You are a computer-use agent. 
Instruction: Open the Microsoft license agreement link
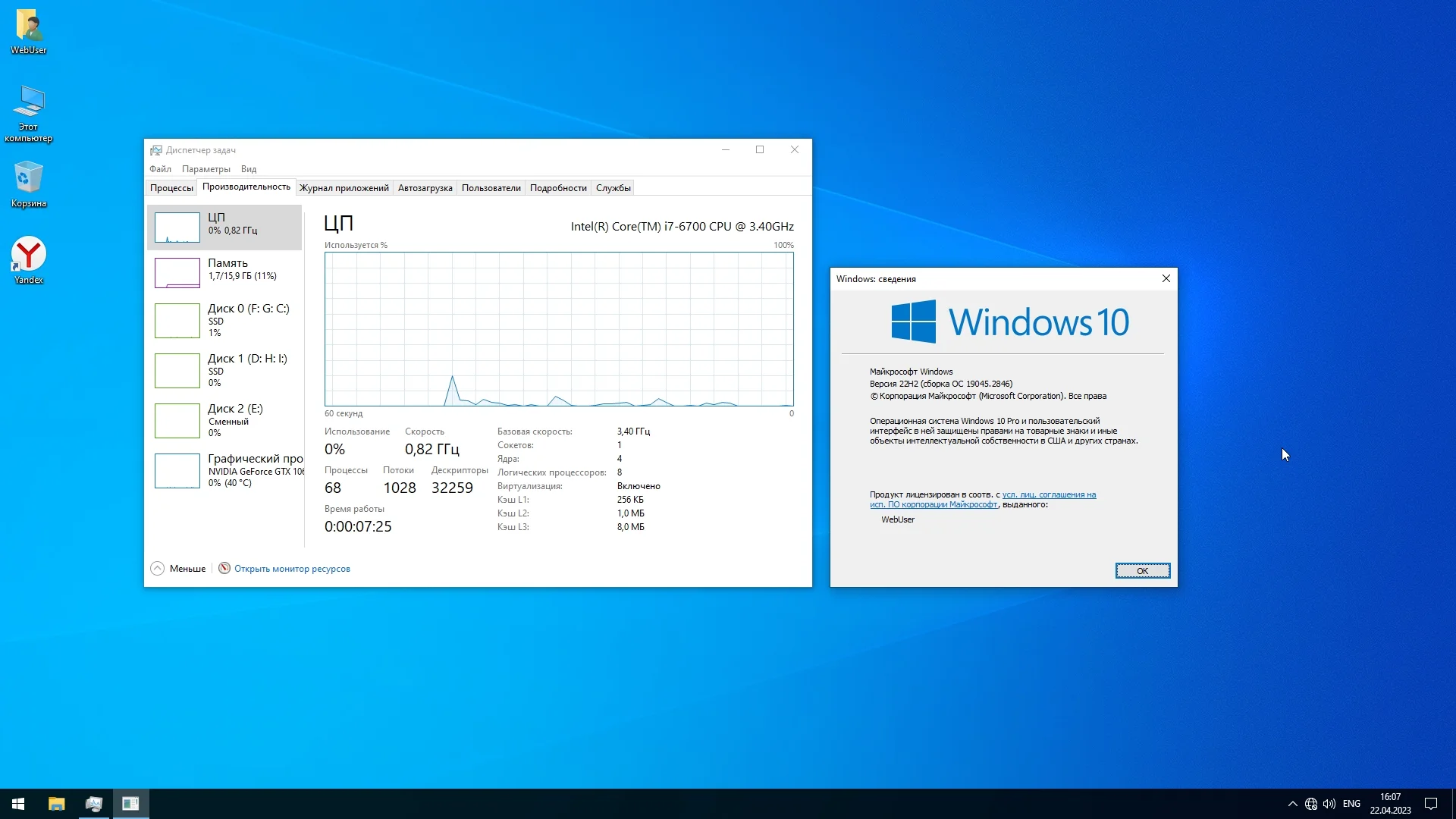pyautogui.click(x=1048, y=494)
